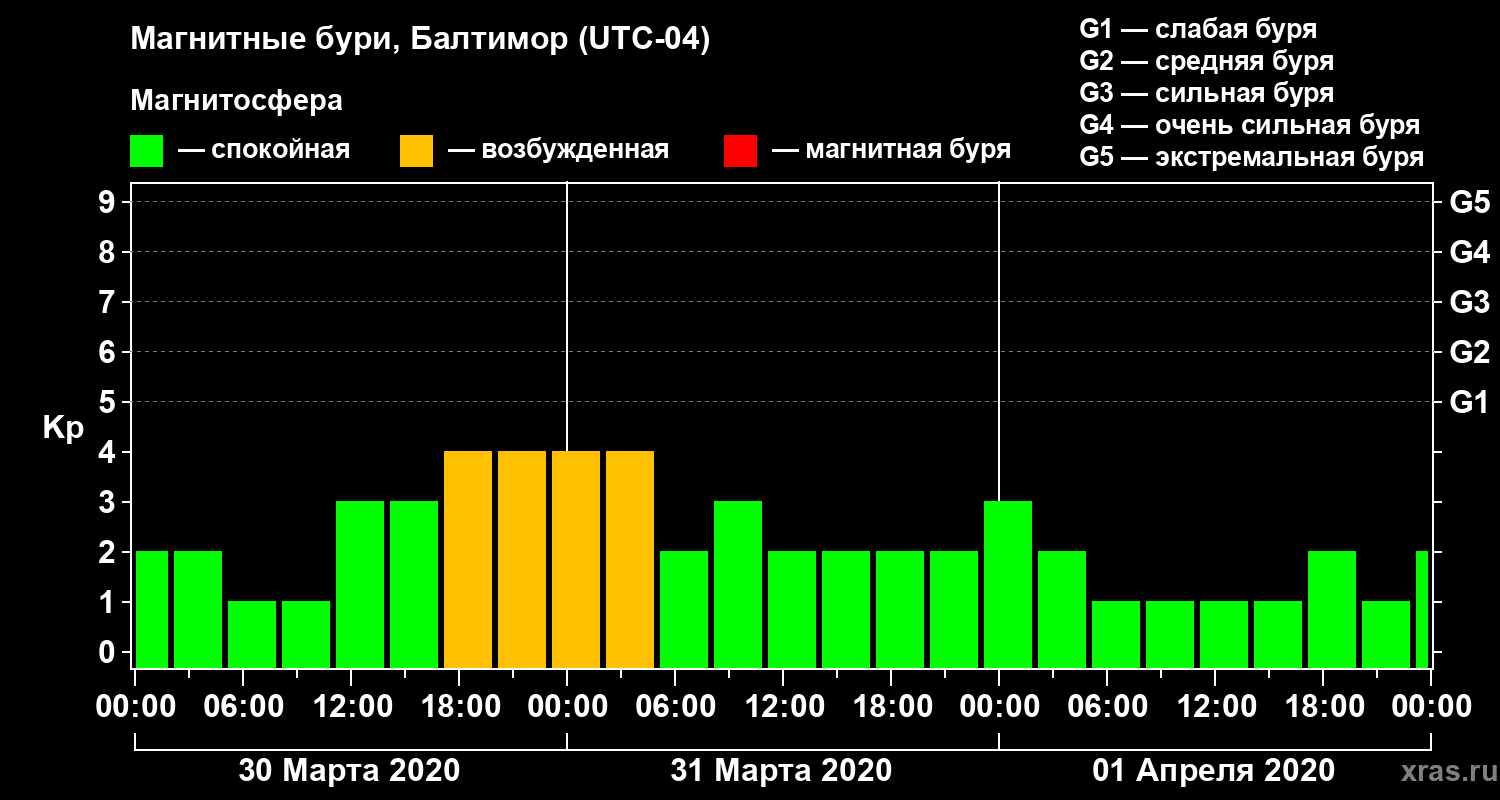
Task: Click the 30 March 18:00–21:00 orange bar
Action: (x=468, y=559)
